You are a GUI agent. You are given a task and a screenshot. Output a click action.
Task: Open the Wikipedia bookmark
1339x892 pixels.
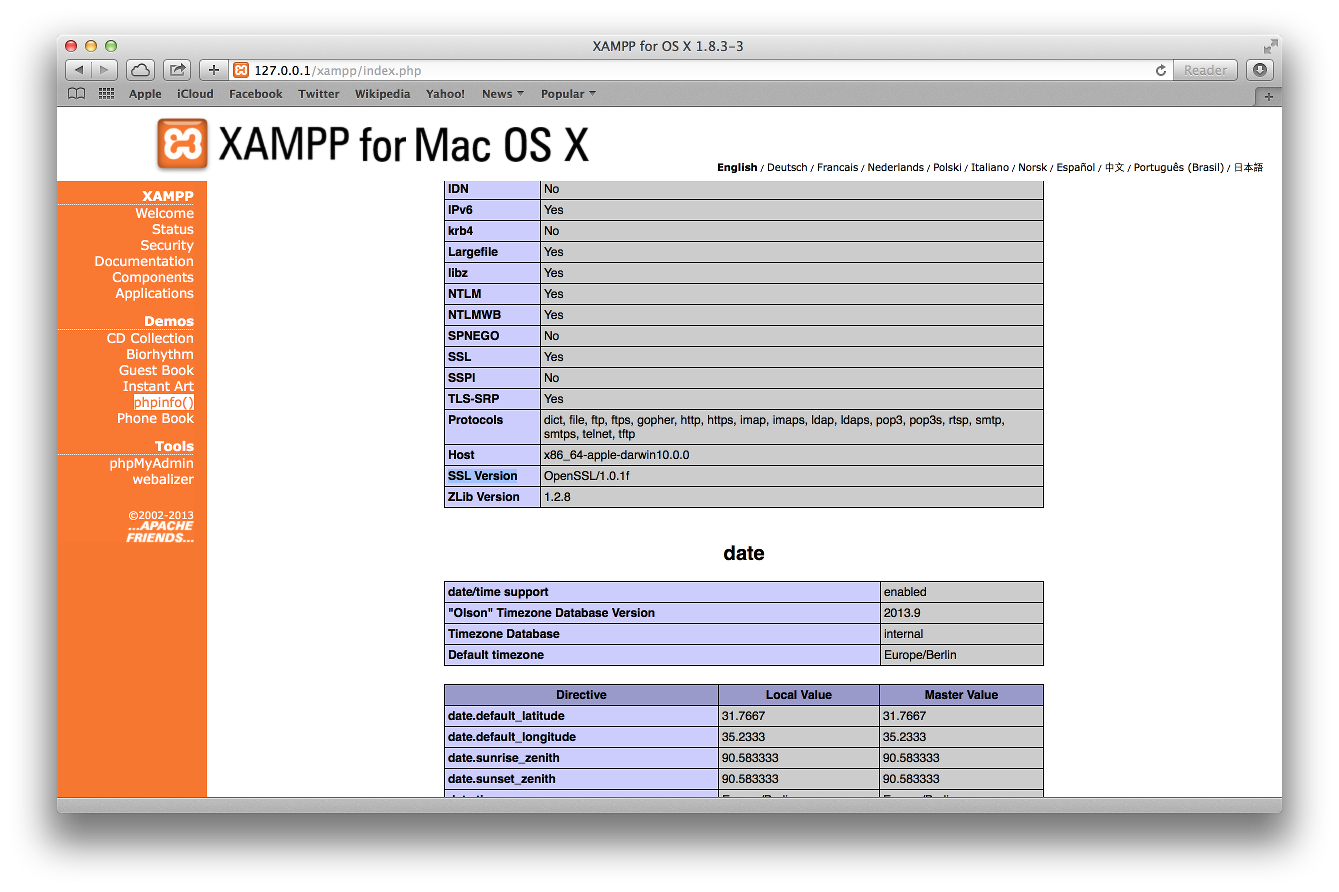click(x=382, y=94)
